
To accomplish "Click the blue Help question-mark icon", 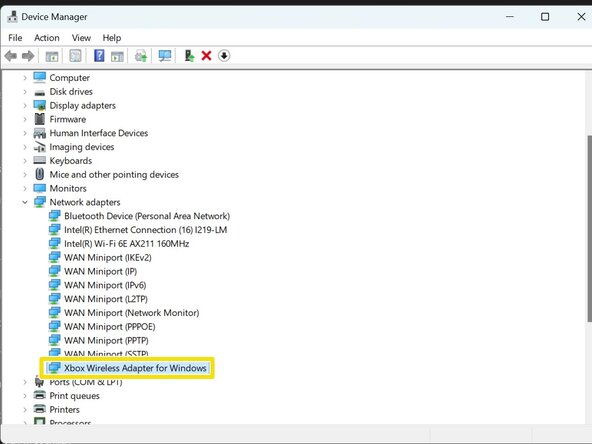I will point(99,56).
